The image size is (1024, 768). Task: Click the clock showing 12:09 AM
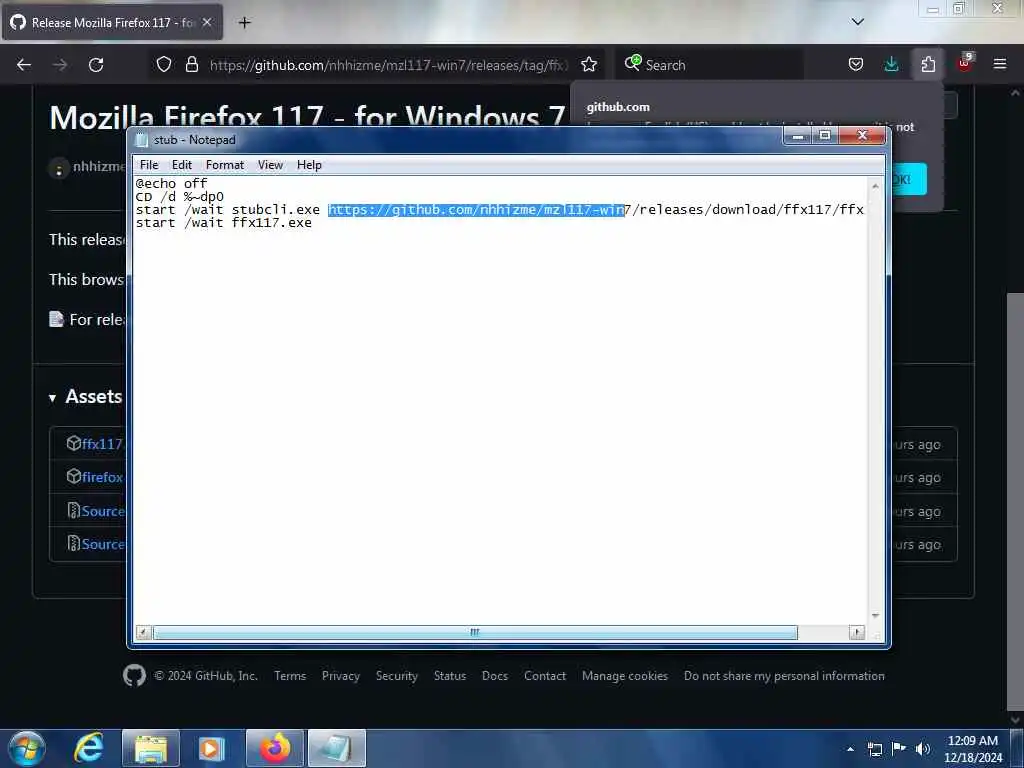click(x=972, y=741)
